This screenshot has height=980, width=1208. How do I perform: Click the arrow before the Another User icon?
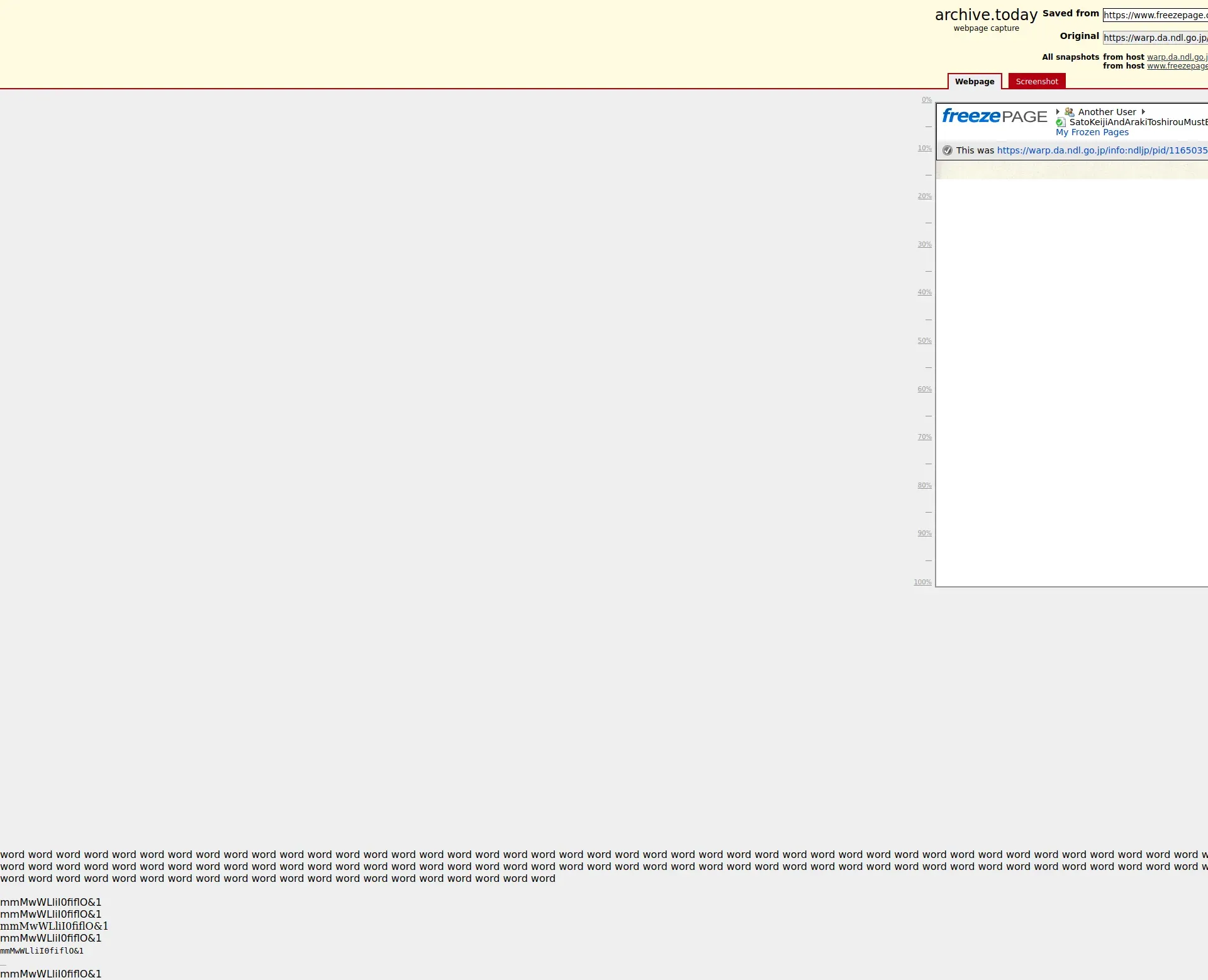pyautogui.click(x=1058, y=112)
